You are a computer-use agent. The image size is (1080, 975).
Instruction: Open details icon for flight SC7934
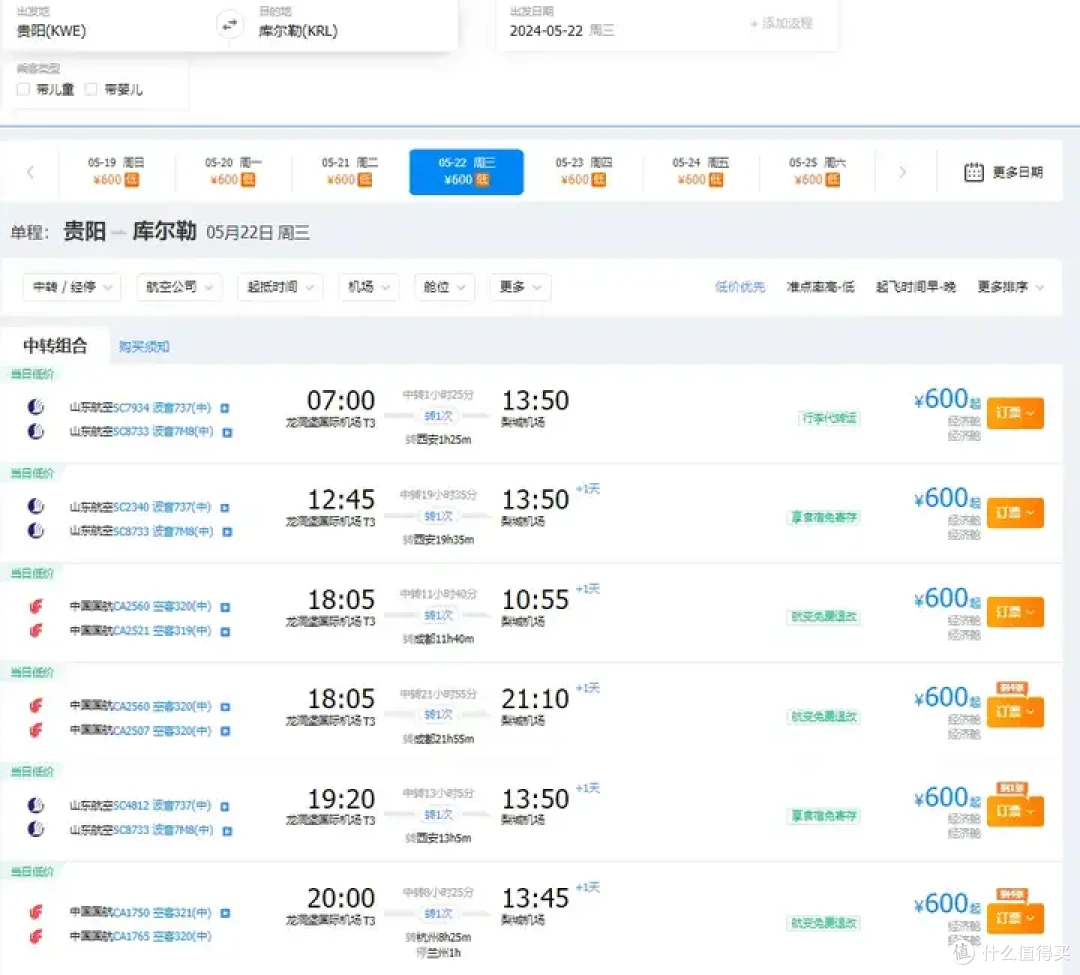click(x=225, y=408)
